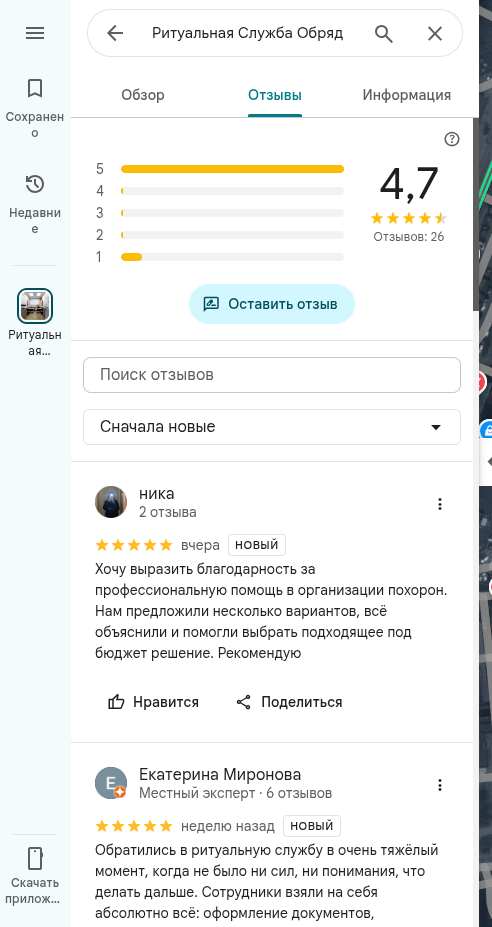Clear search with the X icon

(435, 34)
